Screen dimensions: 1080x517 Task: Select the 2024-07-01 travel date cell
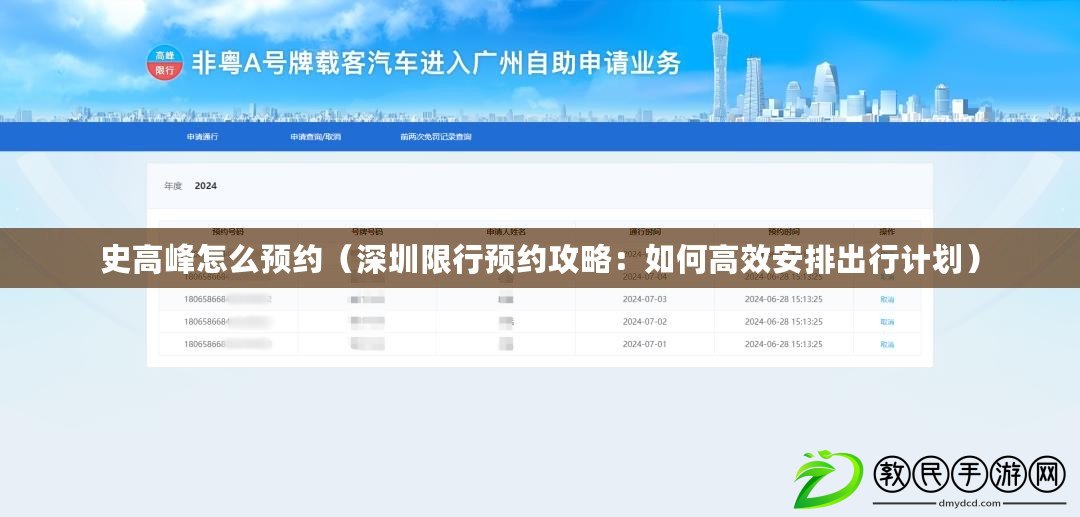[645, 344]
